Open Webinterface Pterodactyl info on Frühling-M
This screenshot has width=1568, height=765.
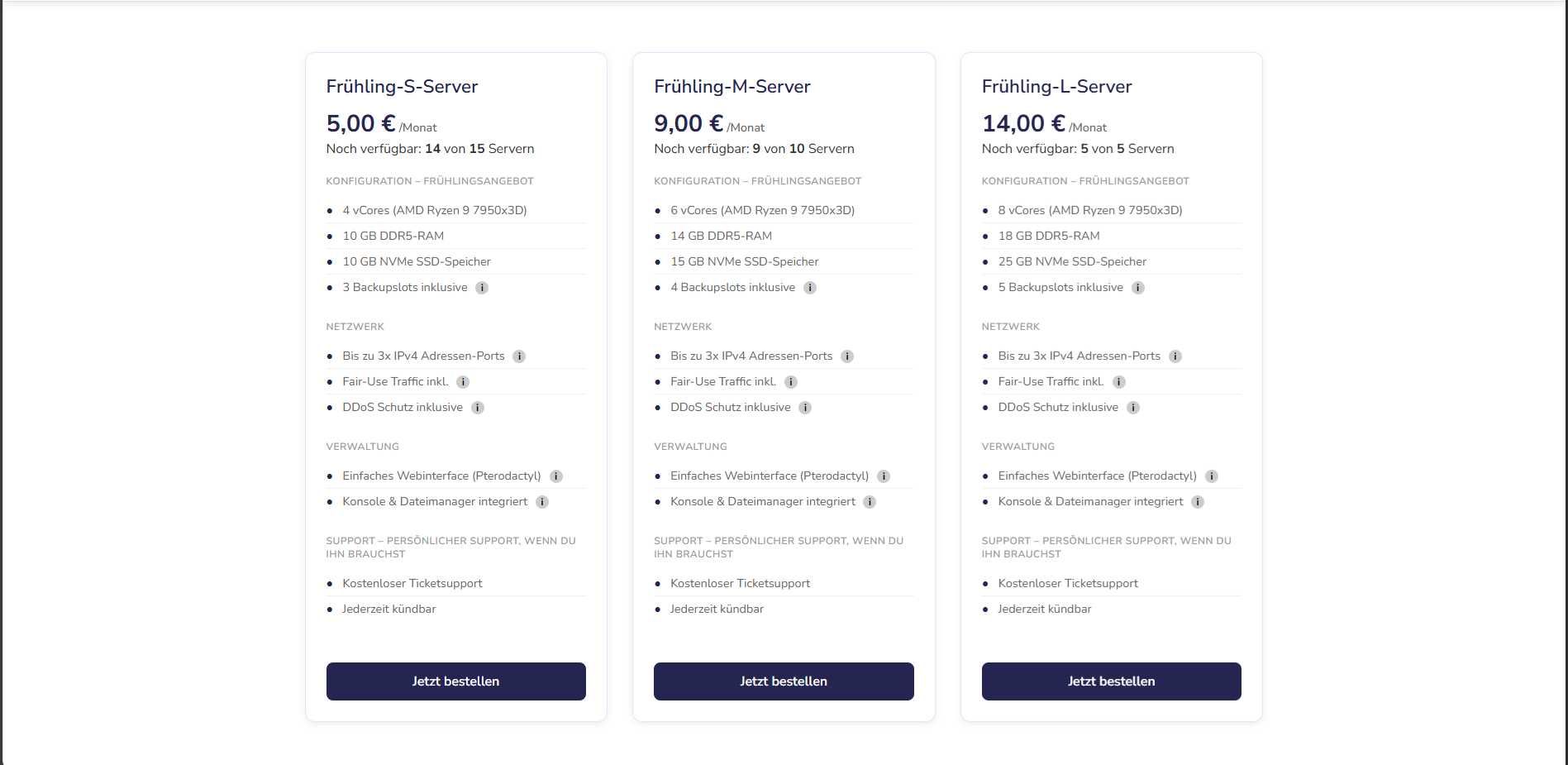tap(884, 476)
